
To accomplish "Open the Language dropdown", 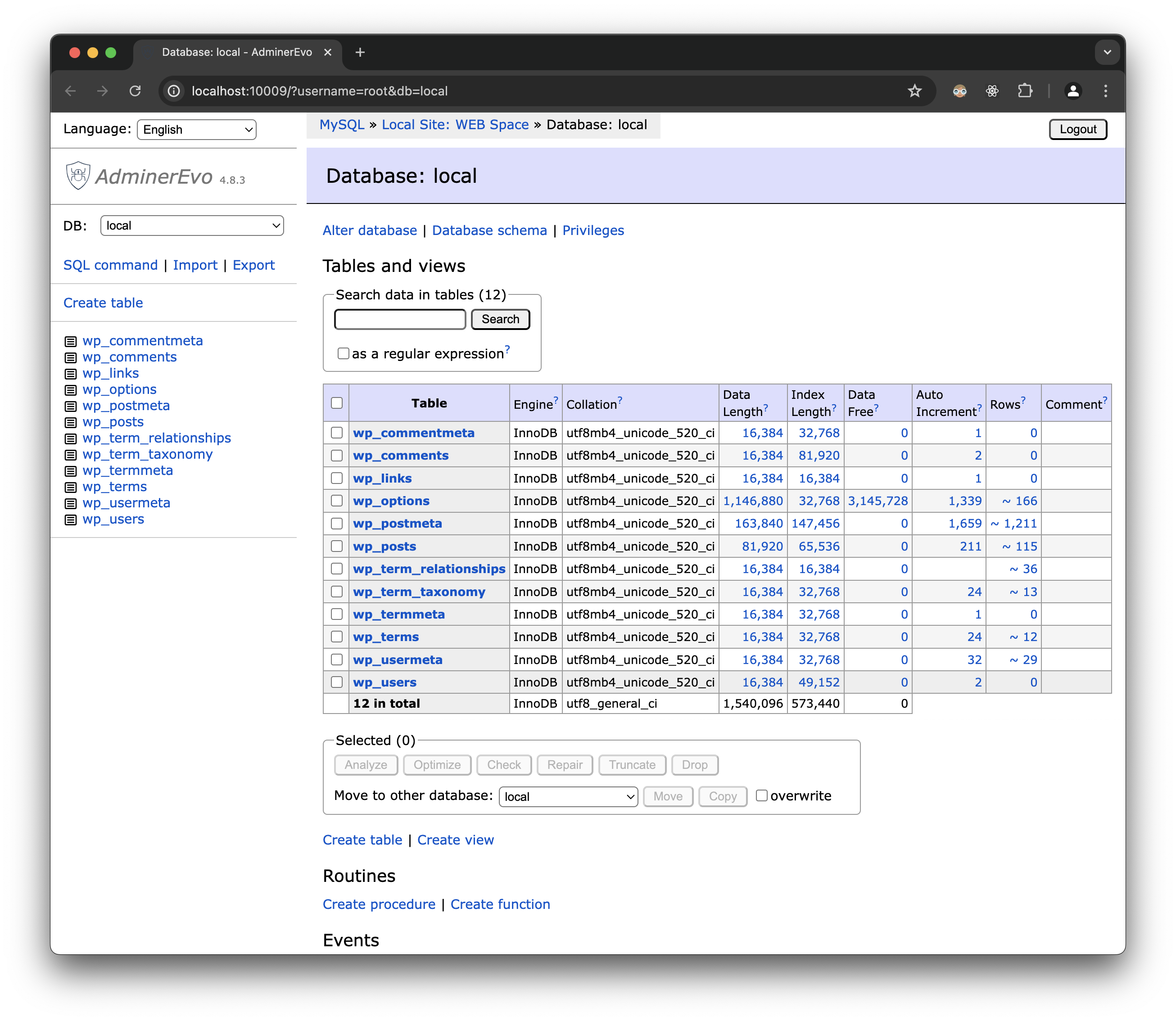I will [196, 129].
